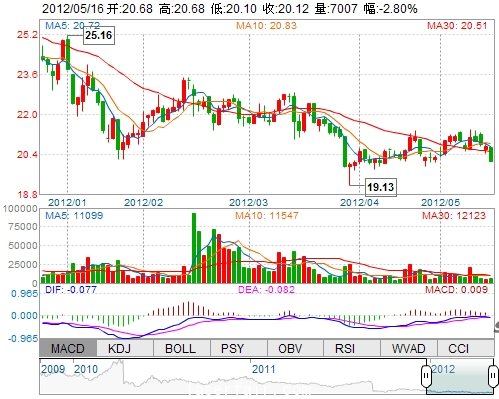499x399 pixels.
Task: Click the 2011 region in timeline navigator
Action: (x=263, y=369)
